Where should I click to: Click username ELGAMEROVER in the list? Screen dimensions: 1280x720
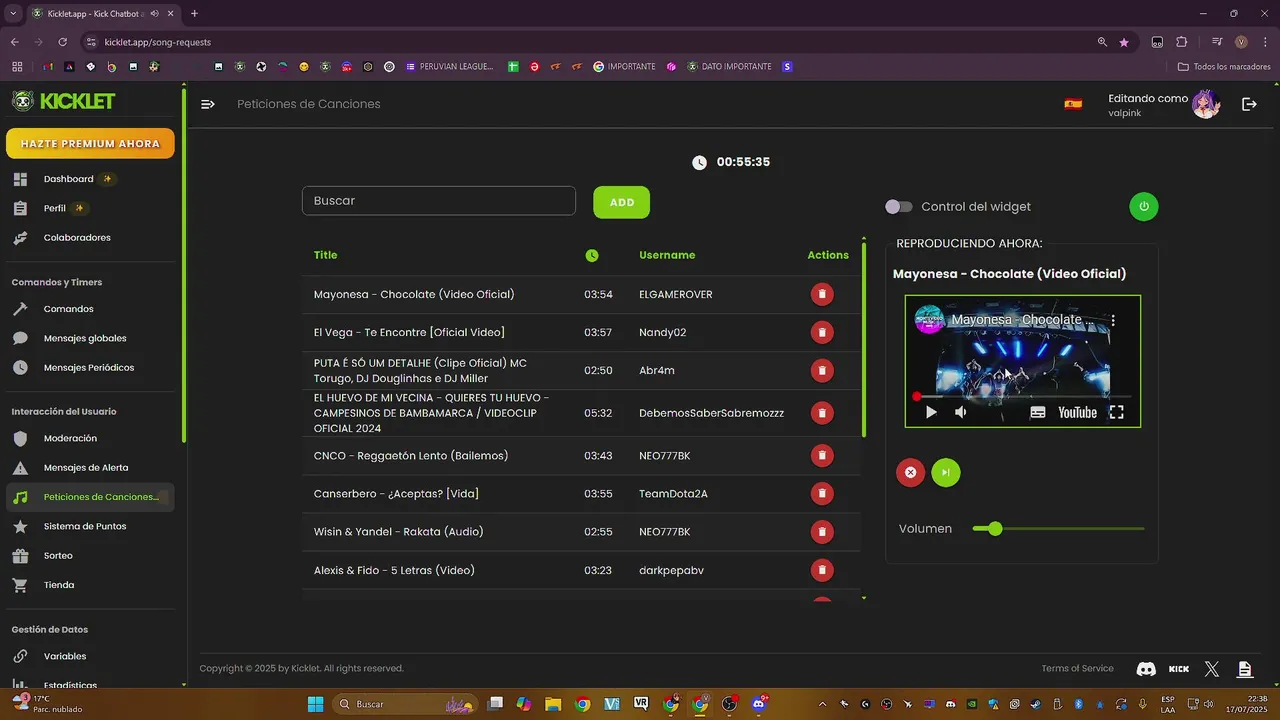pyautogui.click(x=676, y=295)
